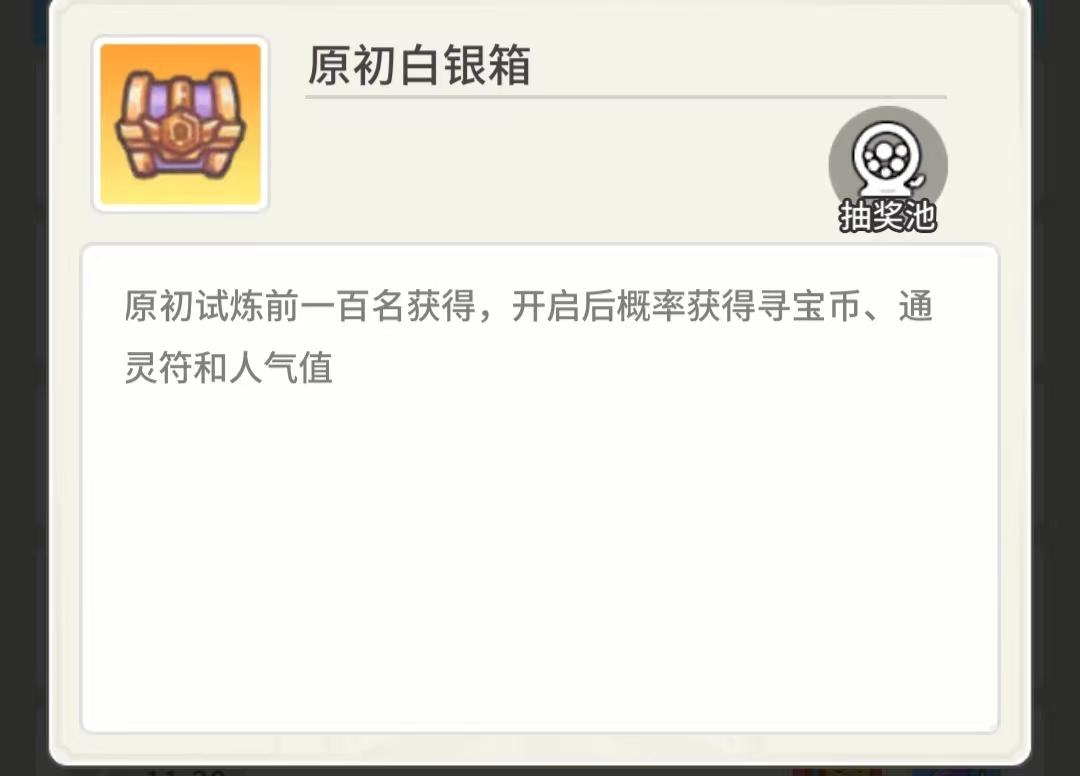Click the golden emblem on chest
This screenshot has height=776, width=1080.
(x=179, y=131)
